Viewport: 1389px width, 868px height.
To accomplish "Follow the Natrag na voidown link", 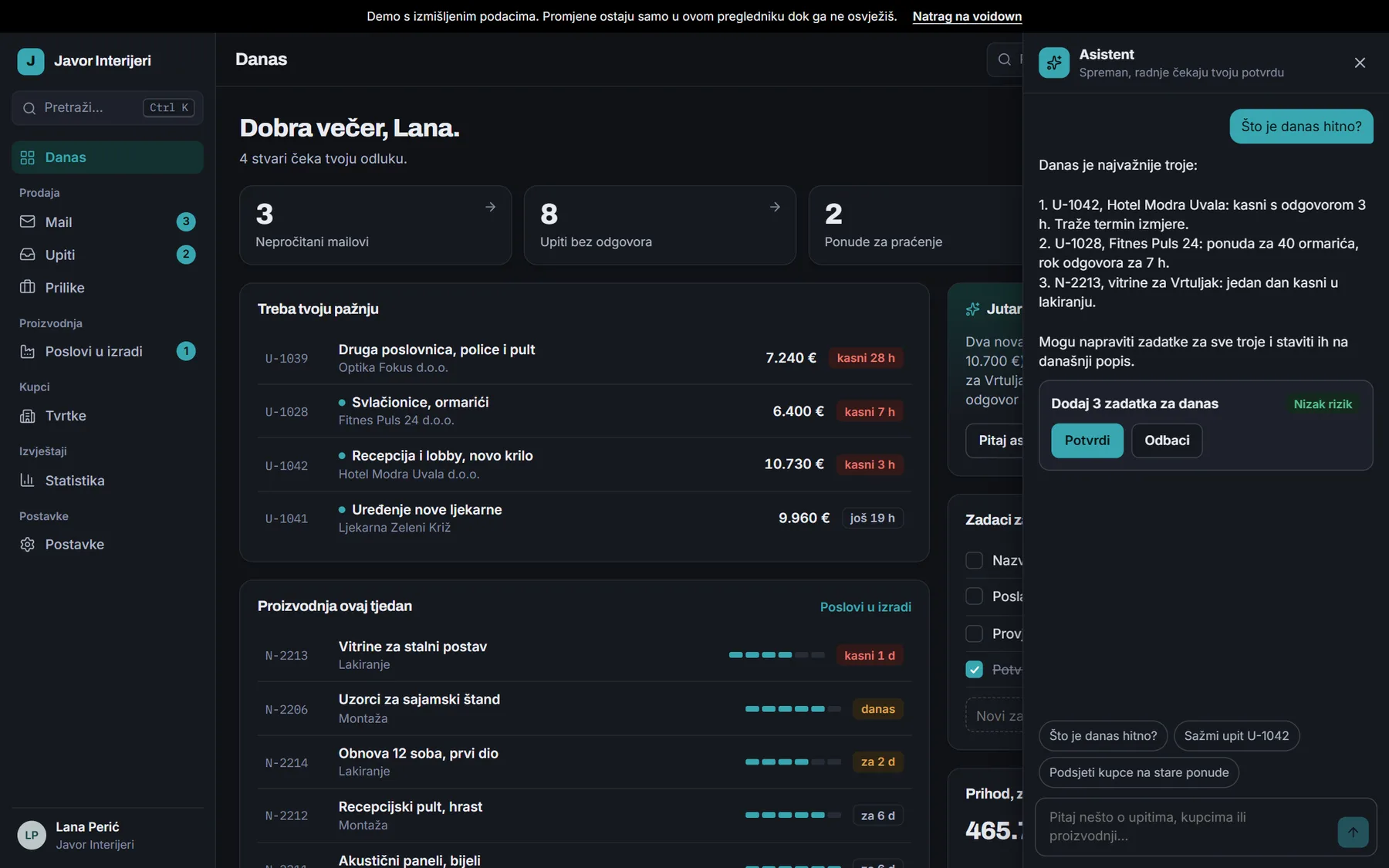I will [x=967, y=16].
